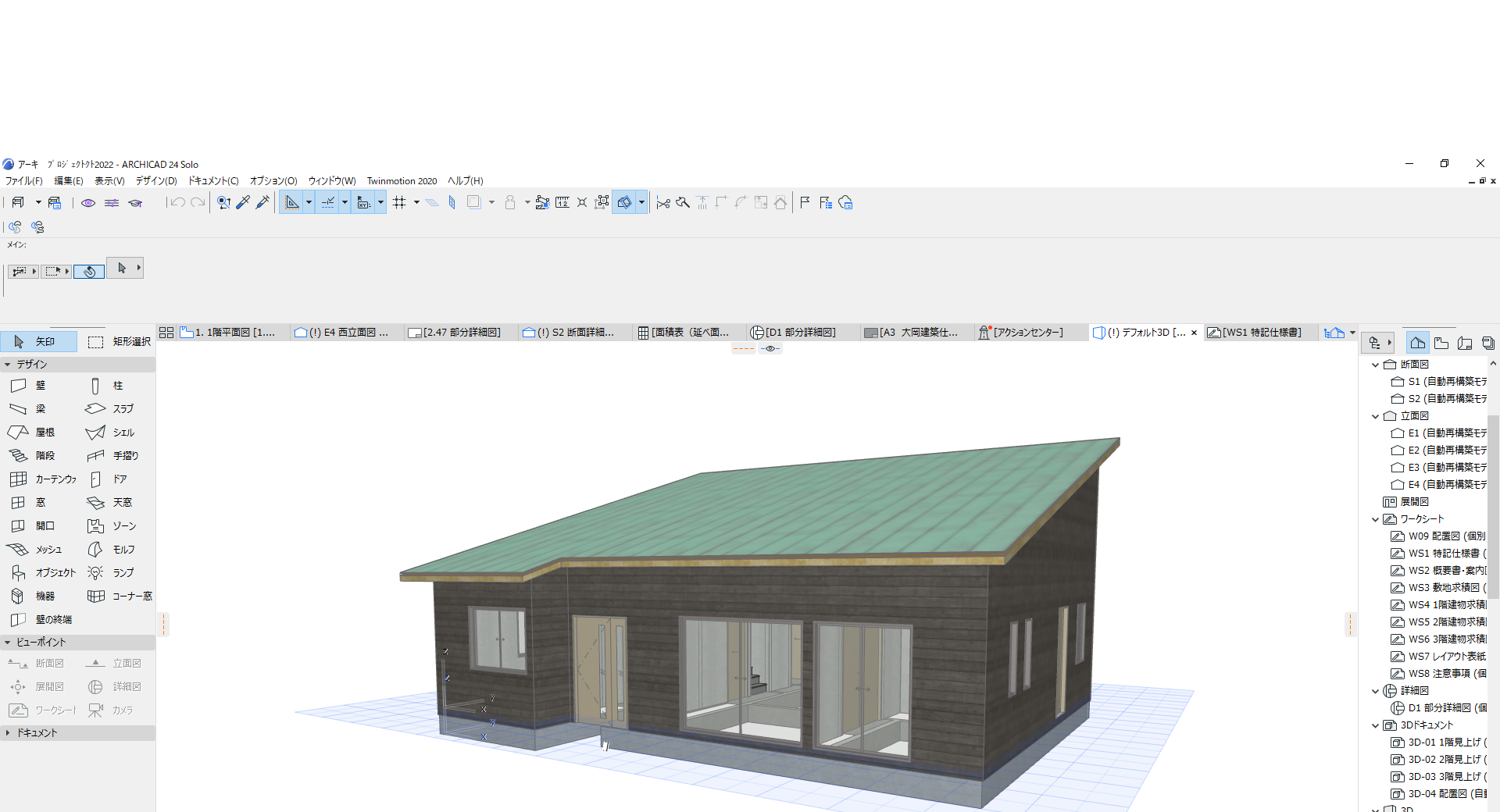The height and width of the screenshot is (812, 1500).
Task: Collapse the ビューポイント toolbox section
Action: pyautogui.click(x=8, y=643)
